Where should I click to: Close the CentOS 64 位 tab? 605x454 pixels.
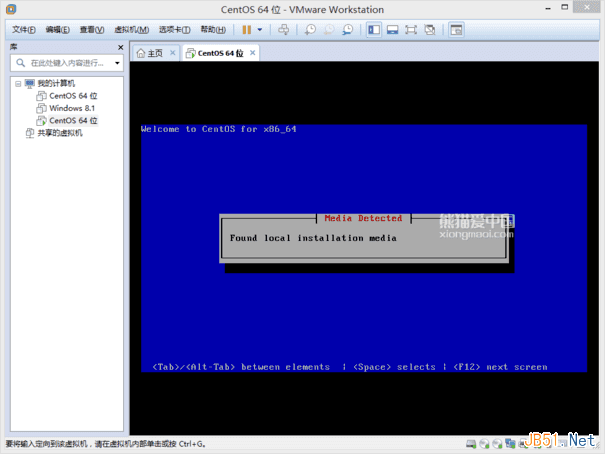[252, 53]
